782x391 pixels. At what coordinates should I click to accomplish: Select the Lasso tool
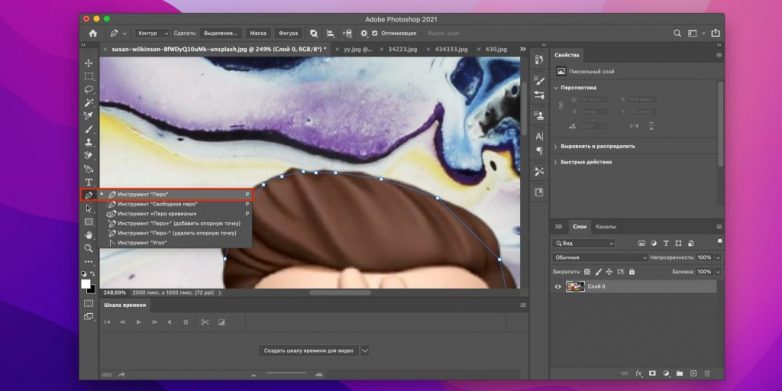pos(89,90)
